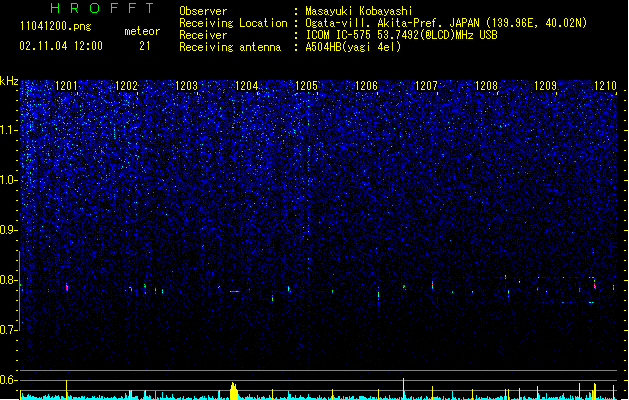This screenshot has width=629, height=400.
Task: Click the Observer label
Action: [203, 11]
